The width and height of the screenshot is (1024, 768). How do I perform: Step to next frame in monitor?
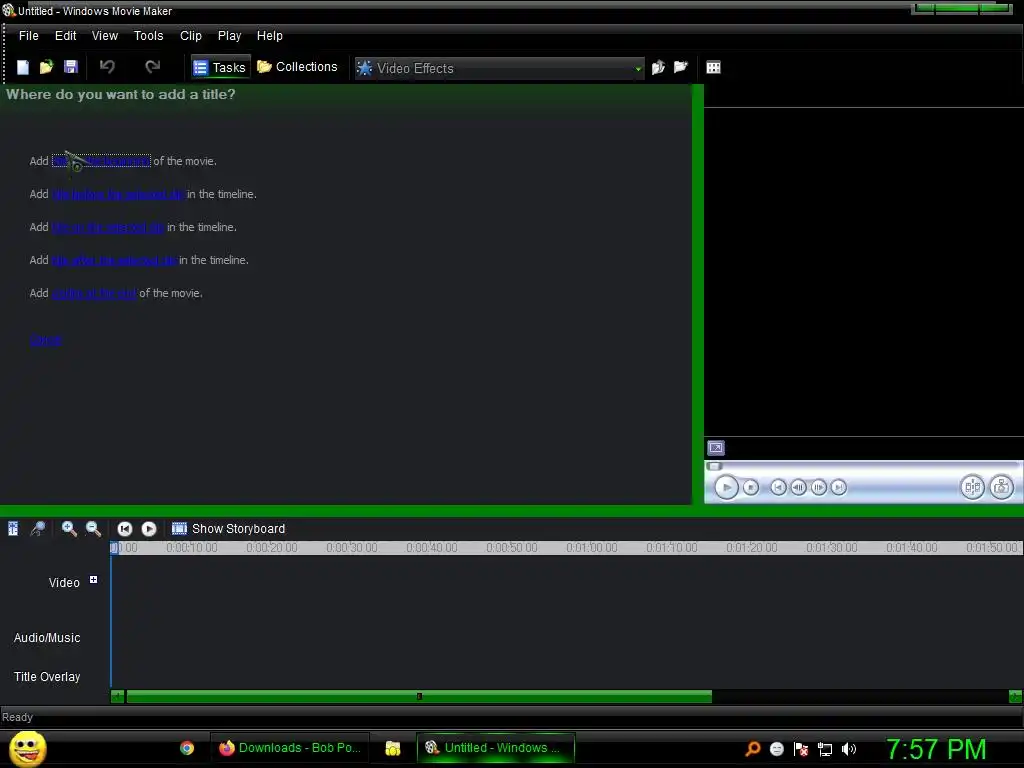pos(818,487)
